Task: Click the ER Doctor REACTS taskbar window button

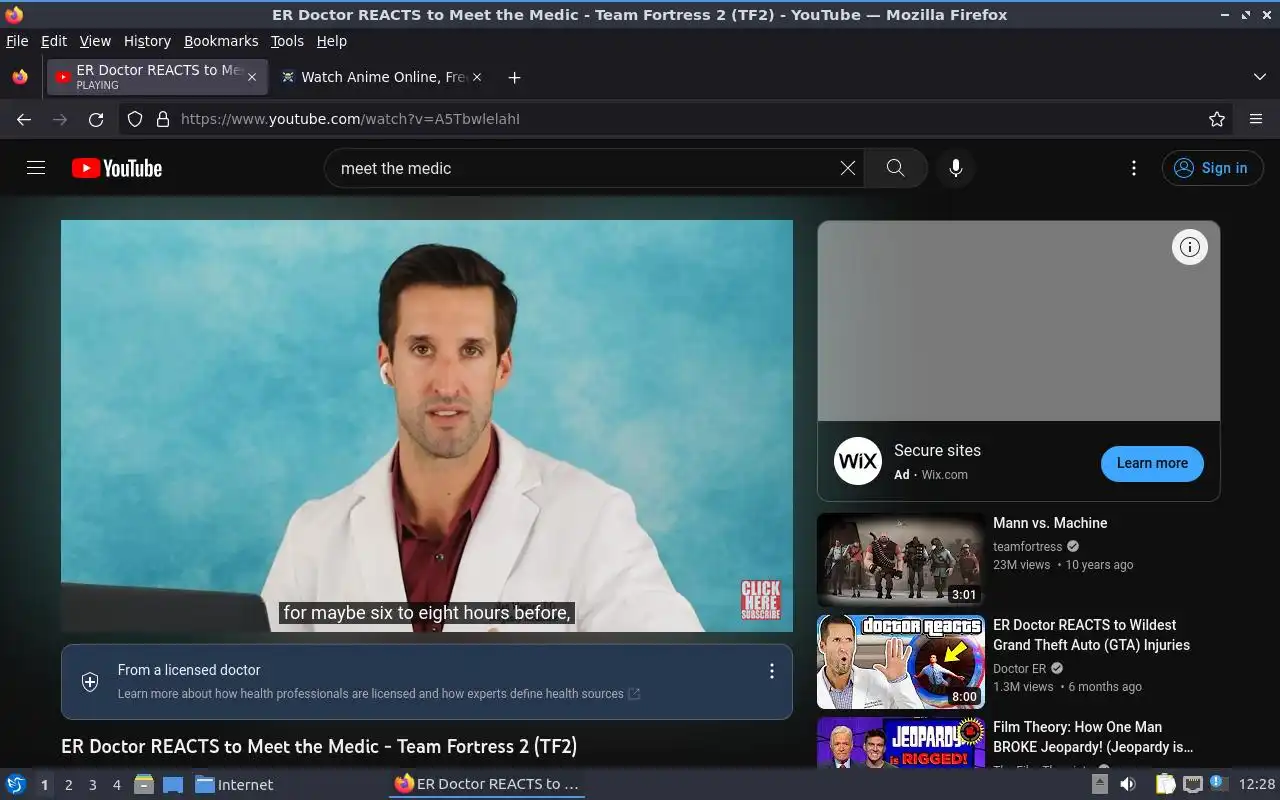Action: point(487,784)
